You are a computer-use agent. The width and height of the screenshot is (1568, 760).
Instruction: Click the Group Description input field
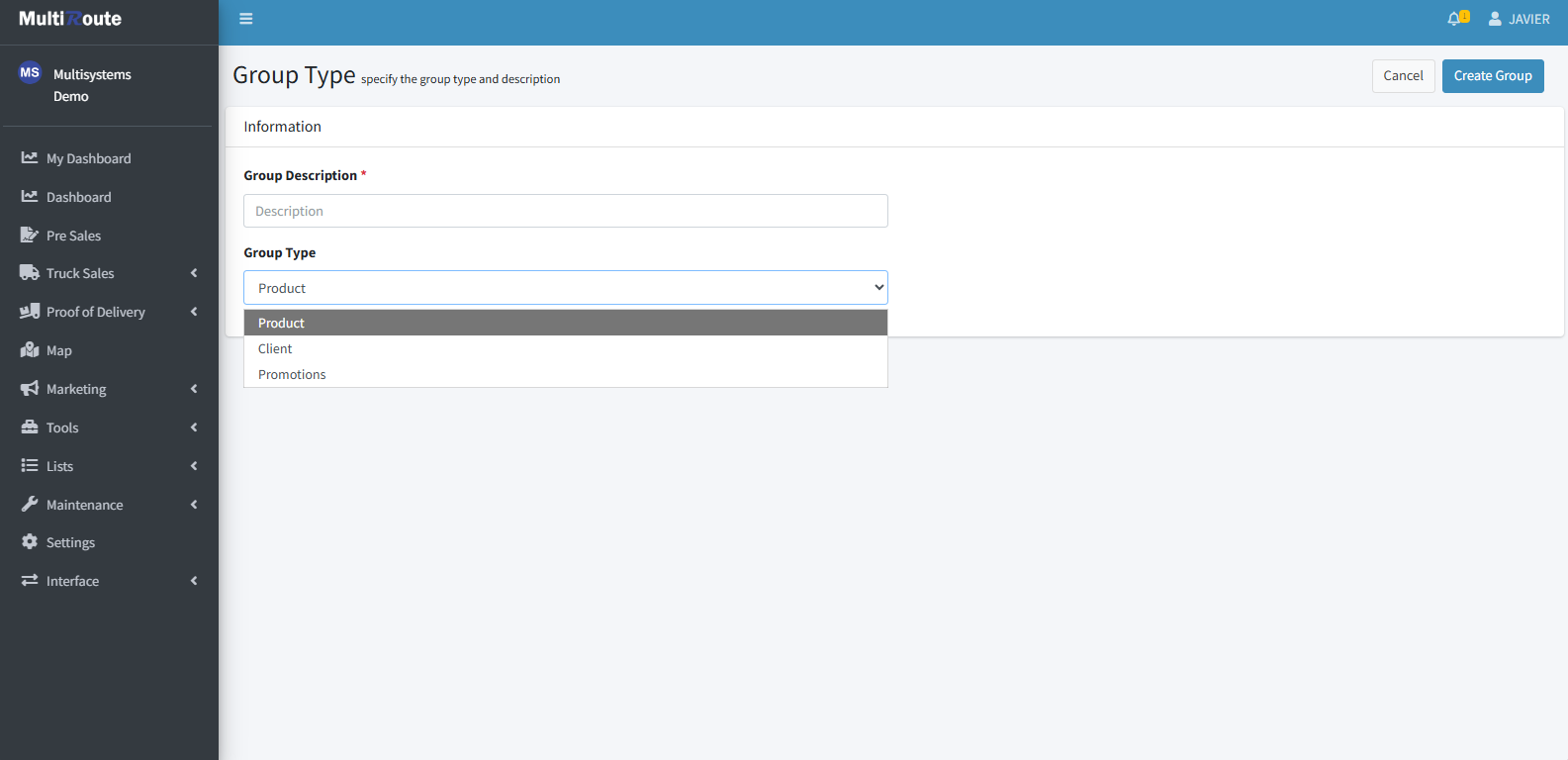coord(565,211)
